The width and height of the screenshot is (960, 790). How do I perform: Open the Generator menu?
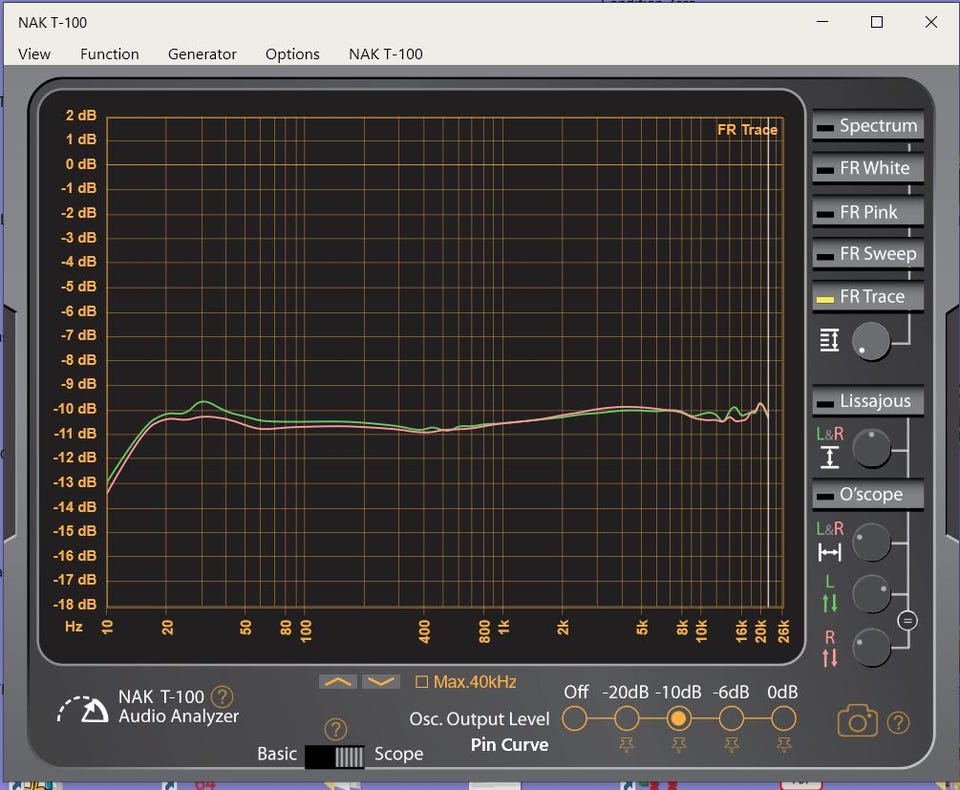[x=202, y=54]
